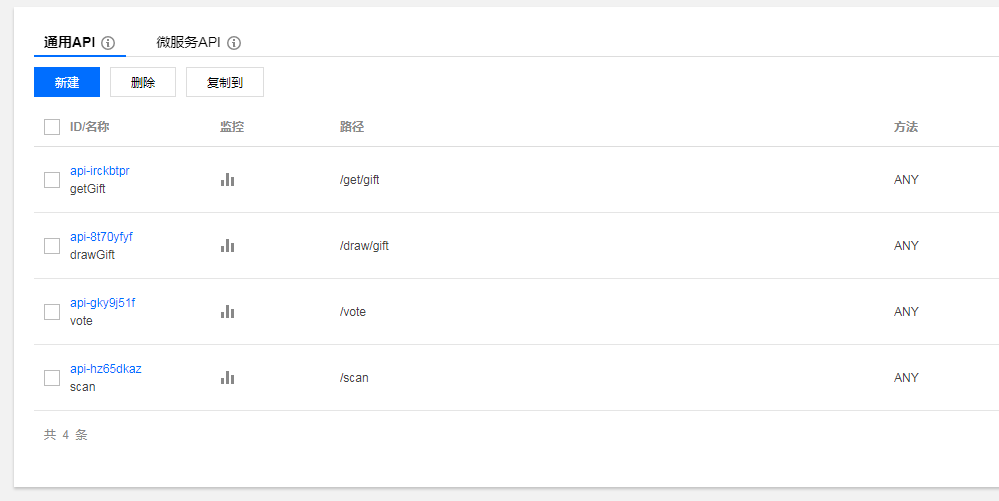
Task: Open monitoring chart icon for scan API
Action: (x=227, y=378)
